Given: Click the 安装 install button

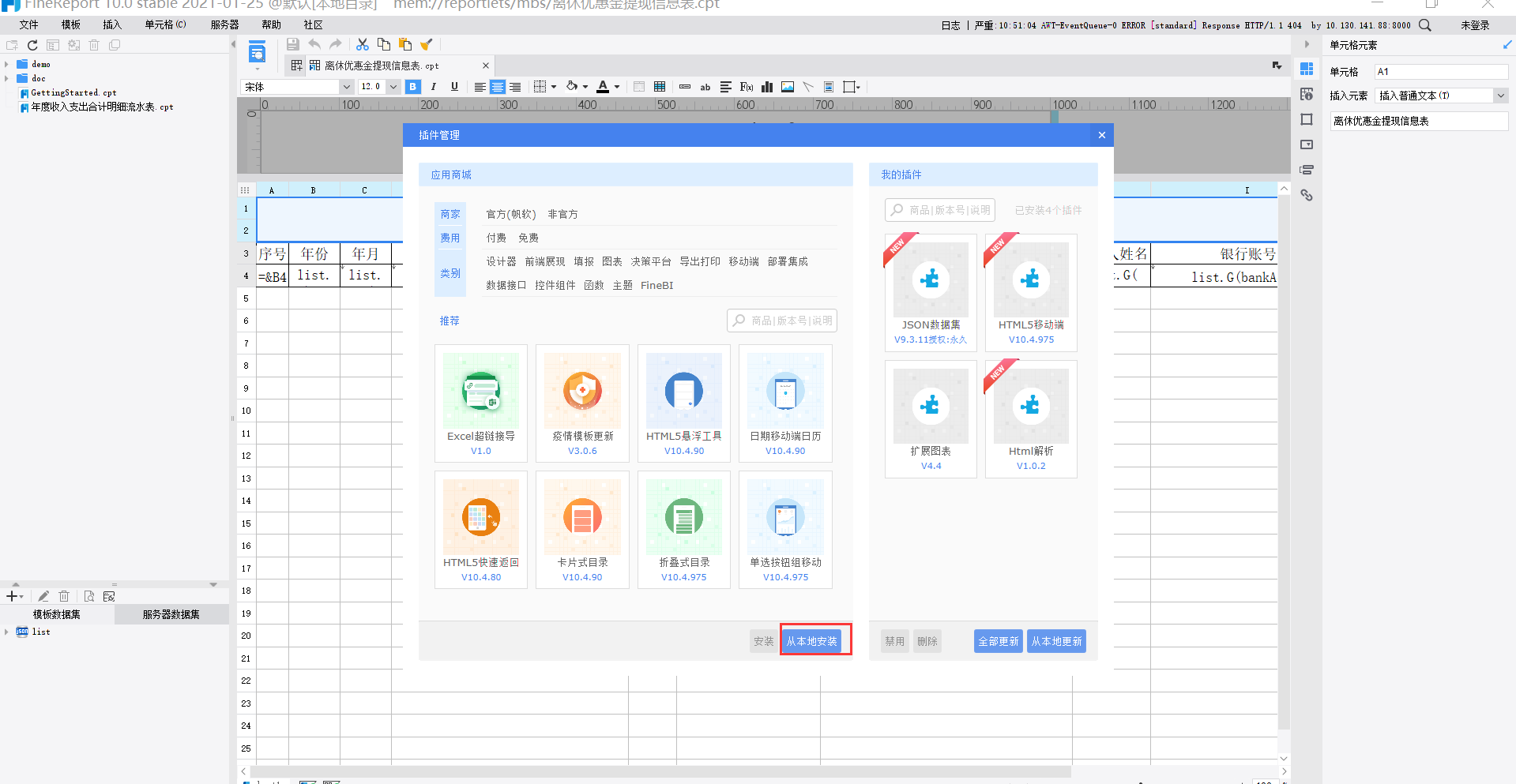Looking at the screenshot, I should pos(763,641).
